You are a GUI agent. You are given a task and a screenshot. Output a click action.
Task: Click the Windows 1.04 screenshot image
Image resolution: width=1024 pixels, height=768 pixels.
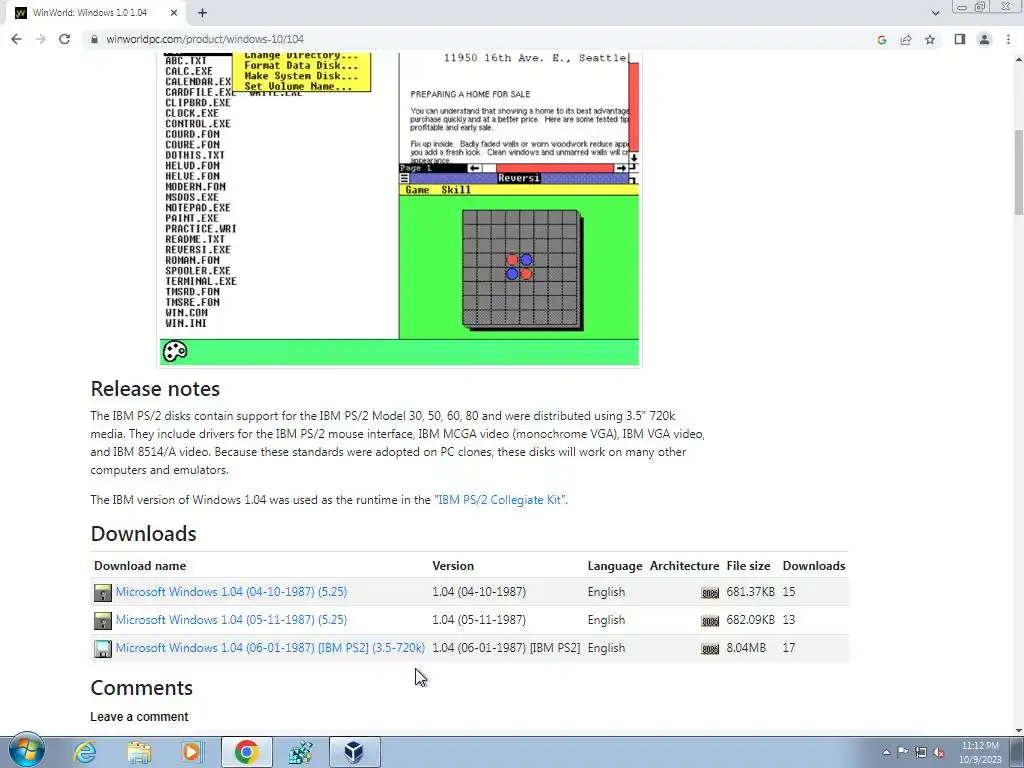(399, 209)
